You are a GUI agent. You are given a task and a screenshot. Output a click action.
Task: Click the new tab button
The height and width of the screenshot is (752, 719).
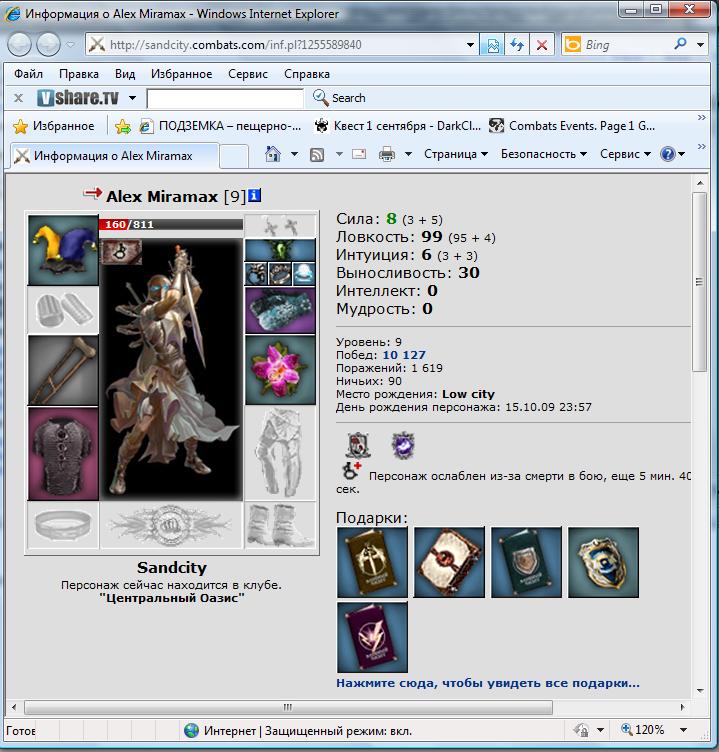pos(234,156)
